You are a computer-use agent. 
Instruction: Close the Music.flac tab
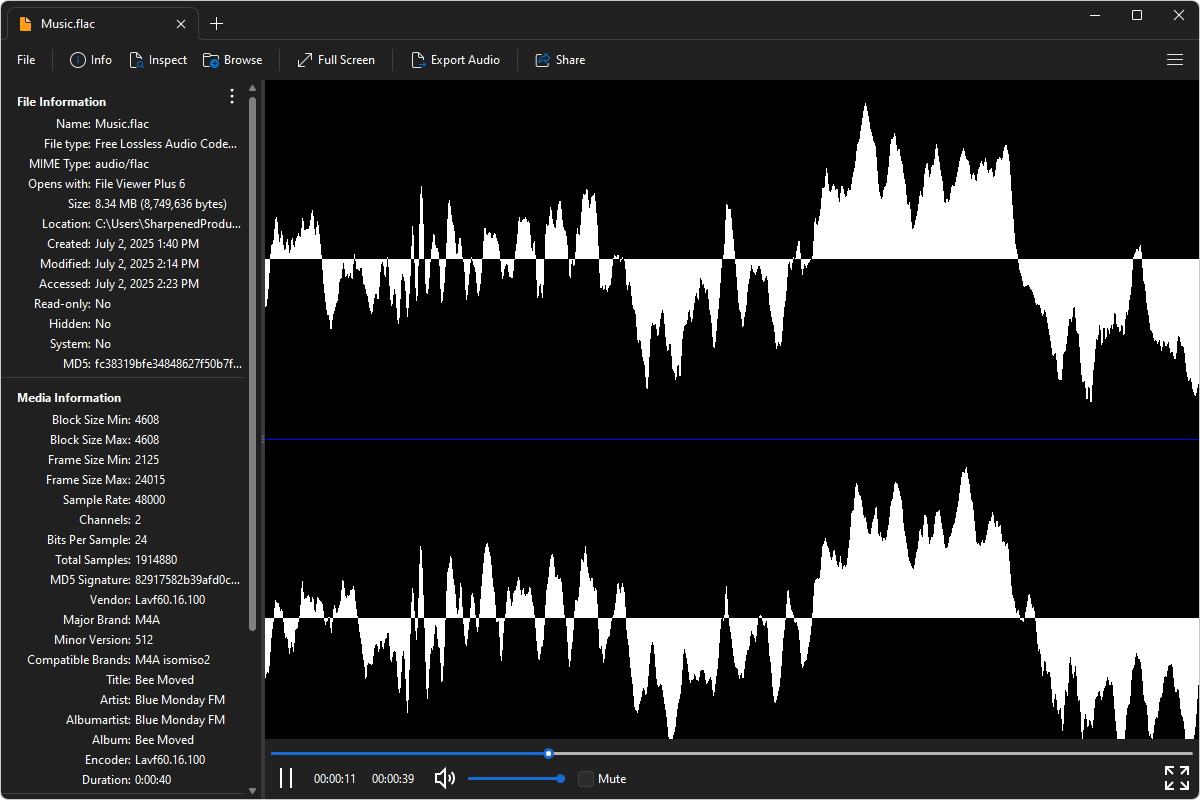pos(181,24)
